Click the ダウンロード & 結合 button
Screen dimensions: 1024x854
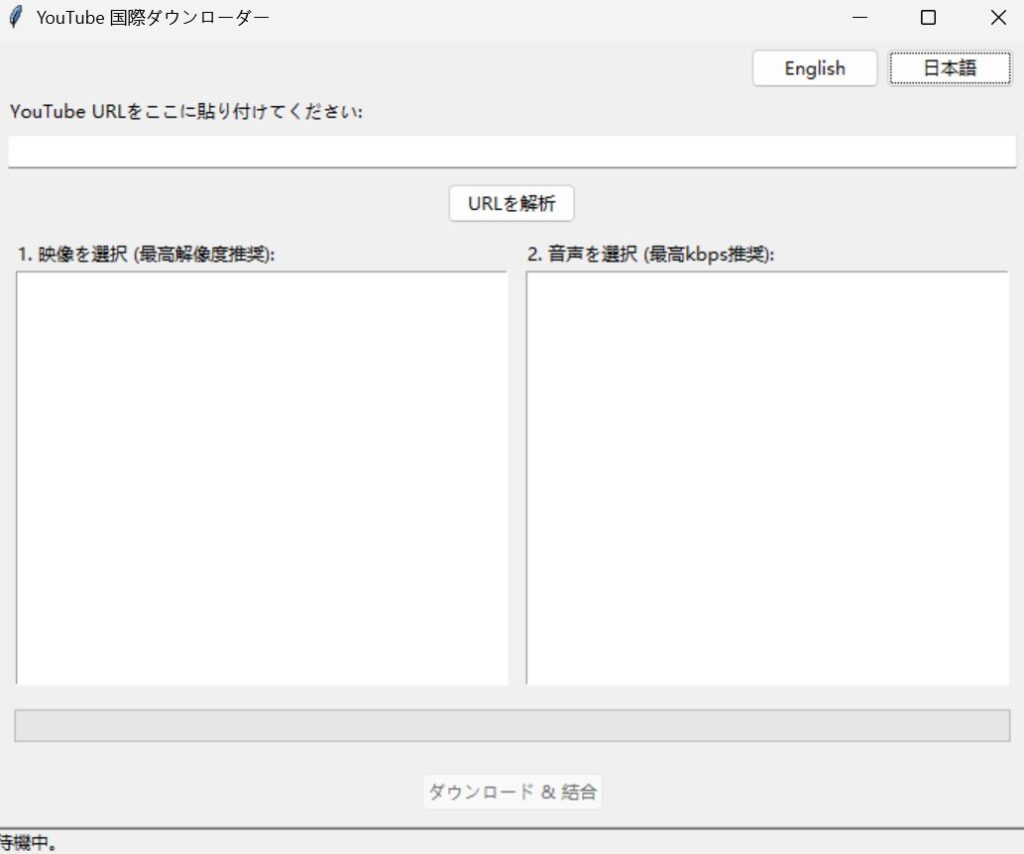pos(512,792)
